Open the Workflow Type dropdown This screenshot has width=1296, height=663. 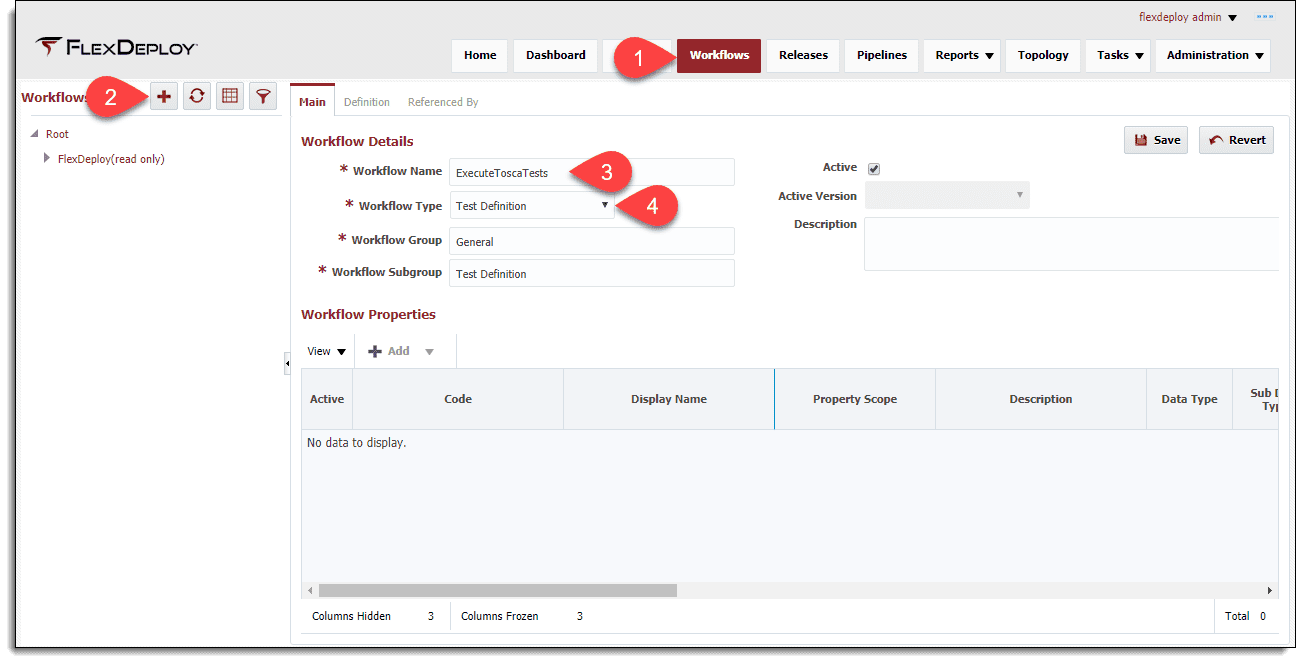pos(532,205)
